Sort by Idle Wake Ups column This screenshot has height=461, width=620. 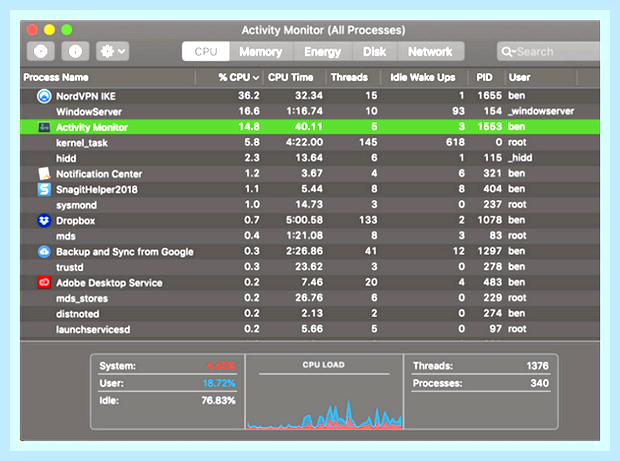click(x=424, y=77)
